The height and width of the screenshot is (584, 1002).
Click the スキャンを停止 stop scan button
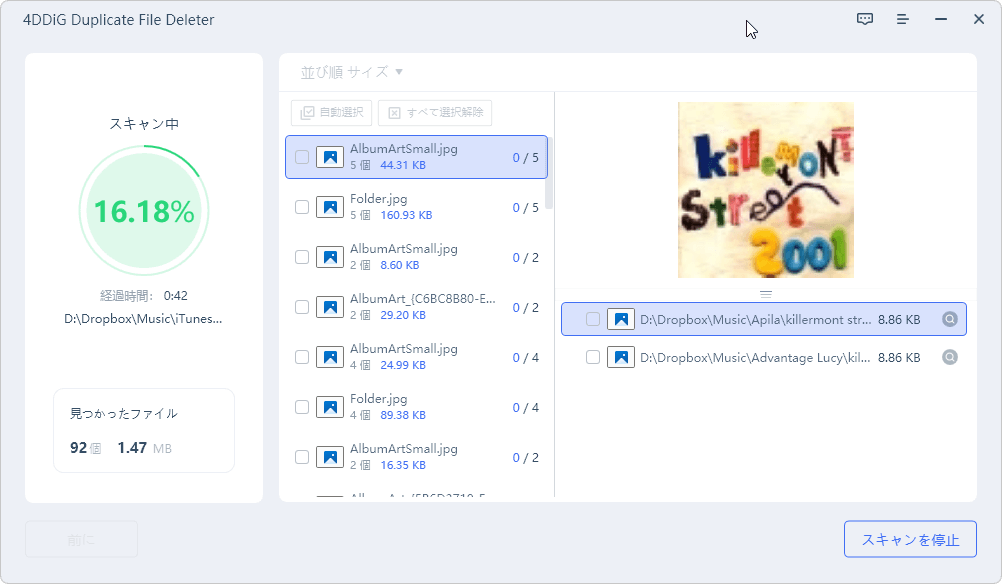tap(910, 539)
